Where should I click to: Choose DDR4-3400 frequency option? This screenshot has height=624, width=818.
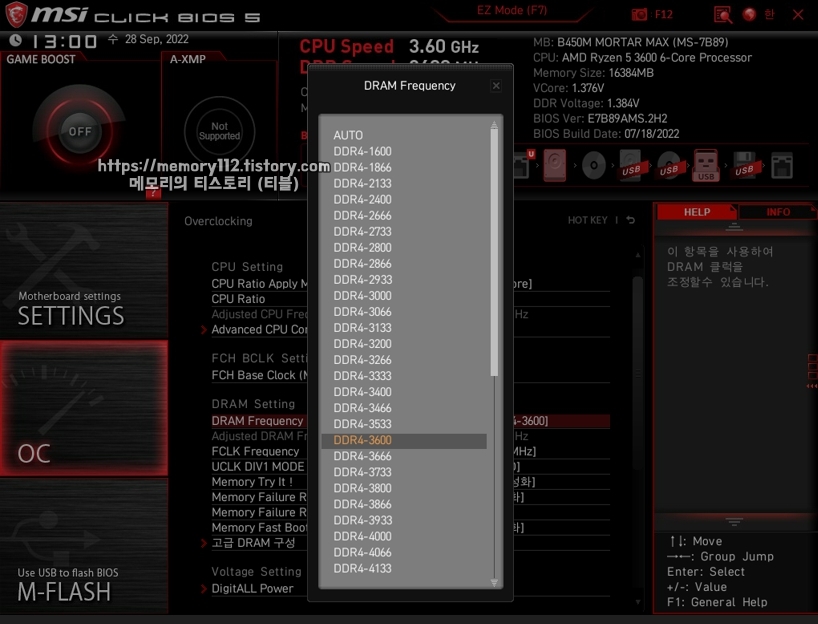(x=363, y=392)
